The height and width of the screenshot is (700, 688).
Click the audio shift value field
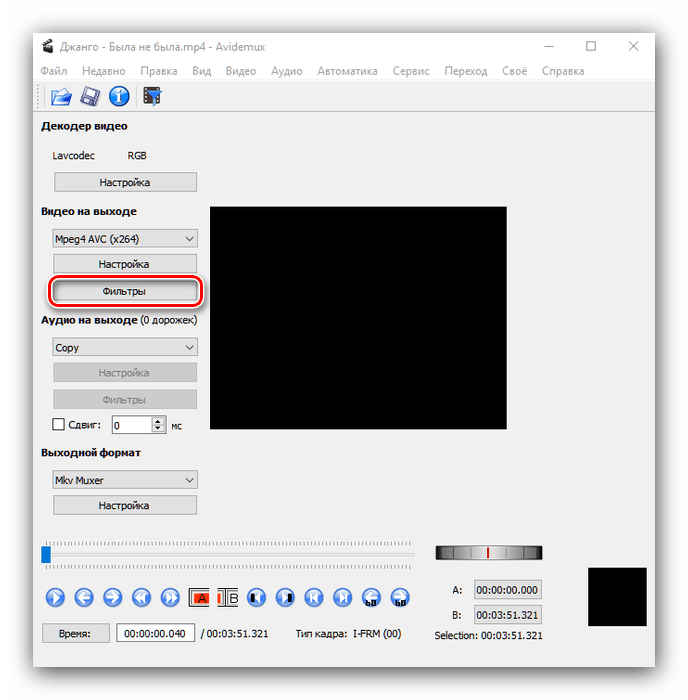click(x=132, y=425)
